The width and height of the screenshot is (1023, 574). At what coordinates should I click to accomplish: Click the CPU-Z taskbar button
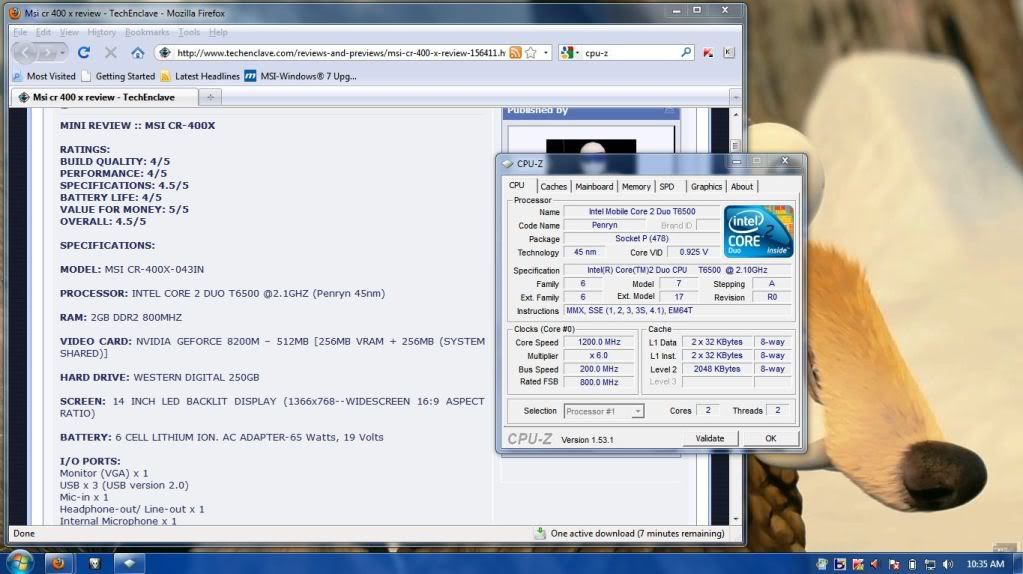click(x=129, y=563)
